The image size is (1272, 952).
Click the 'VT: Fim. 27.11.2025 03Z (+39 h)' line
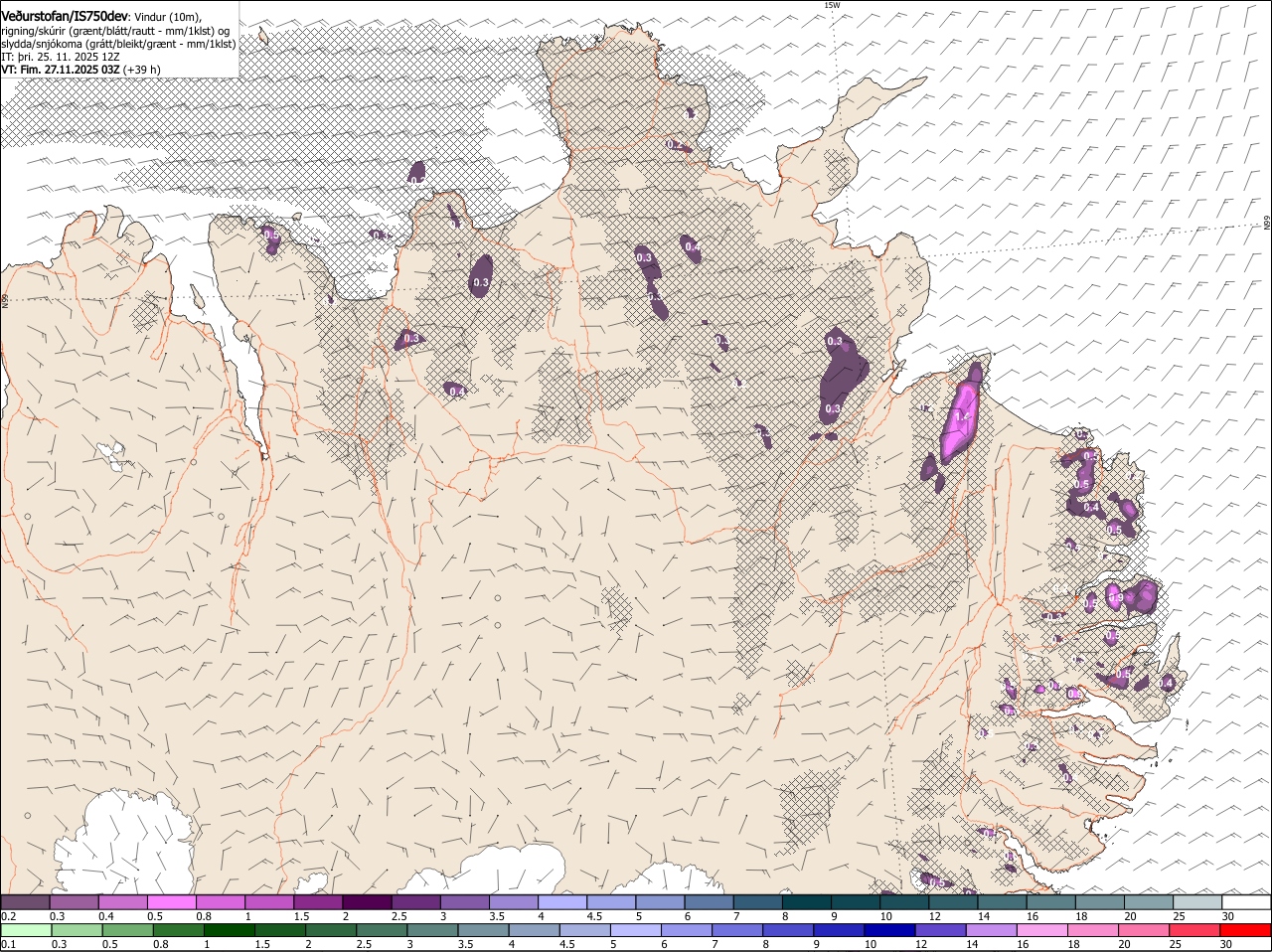click(x=81, y=70)
